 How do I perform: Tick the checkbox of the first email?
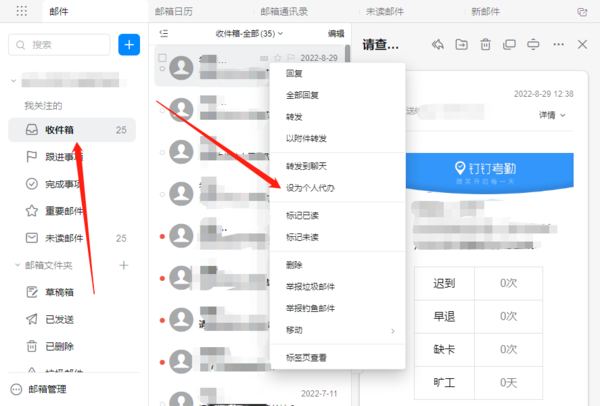[x=162, y=58]
